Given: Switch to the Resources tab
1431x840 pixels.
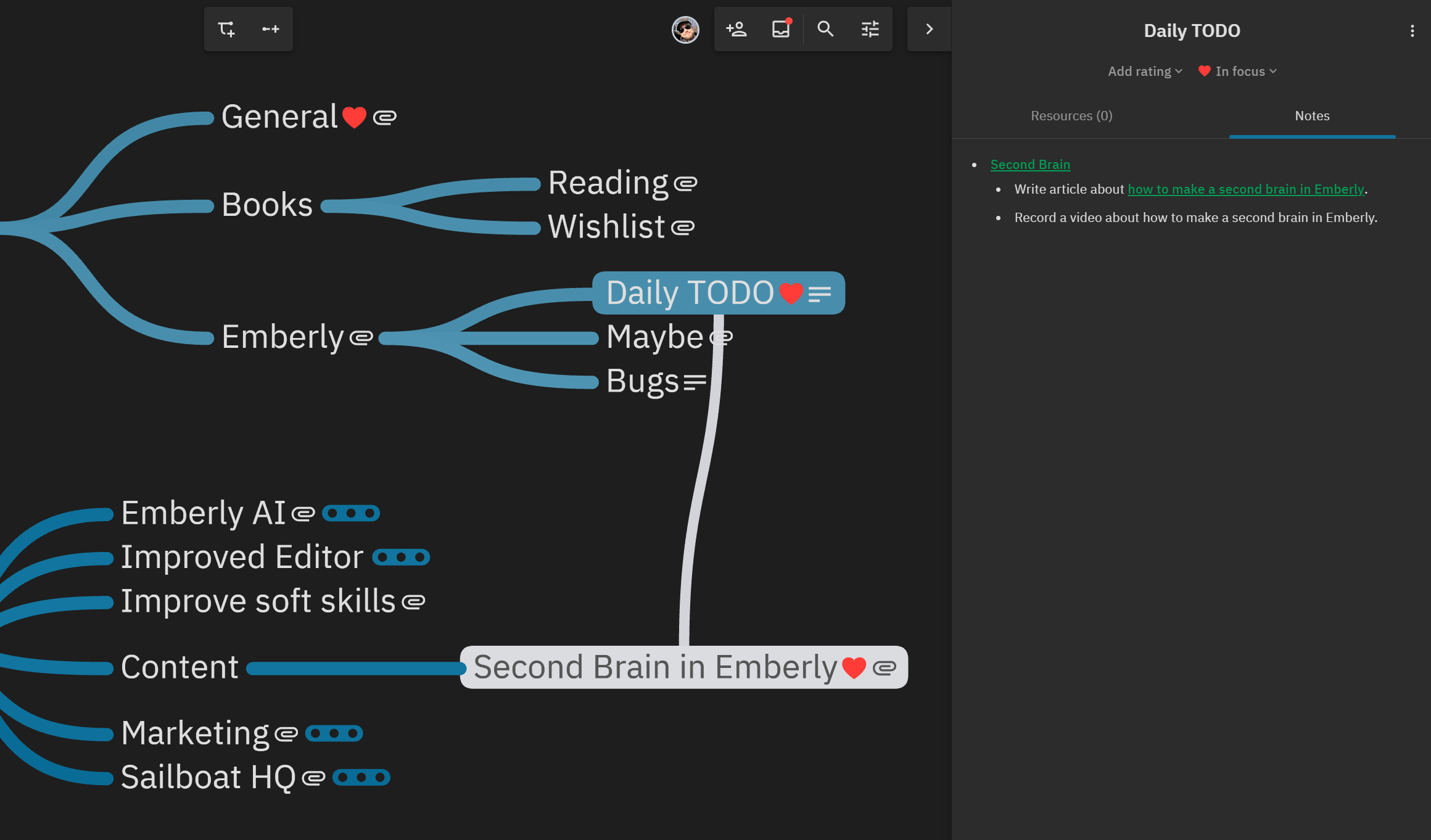Looking at the screenshot, I should [1071, 115].
